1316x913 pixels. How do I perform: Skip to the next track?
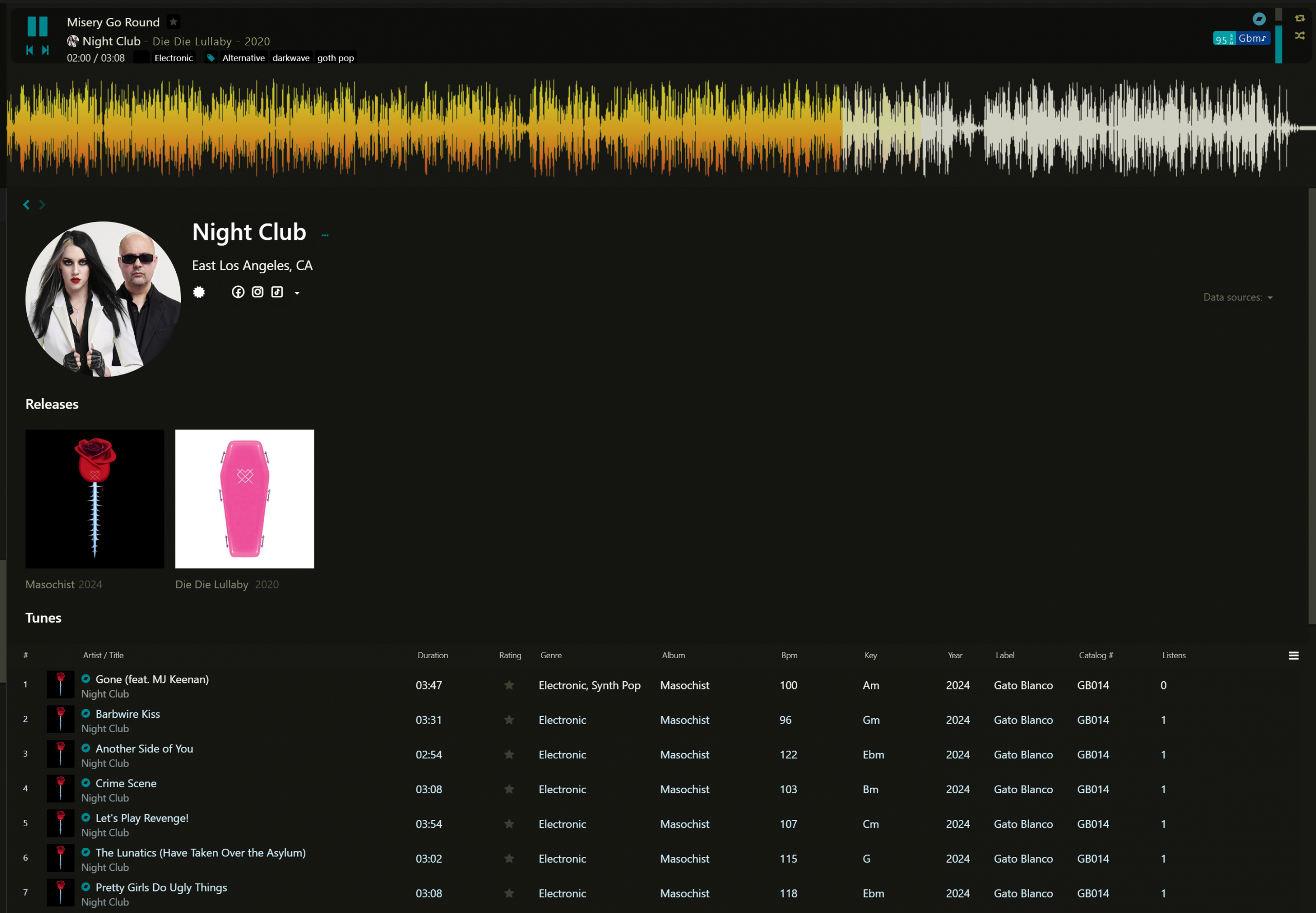click(x=45, y=50)
